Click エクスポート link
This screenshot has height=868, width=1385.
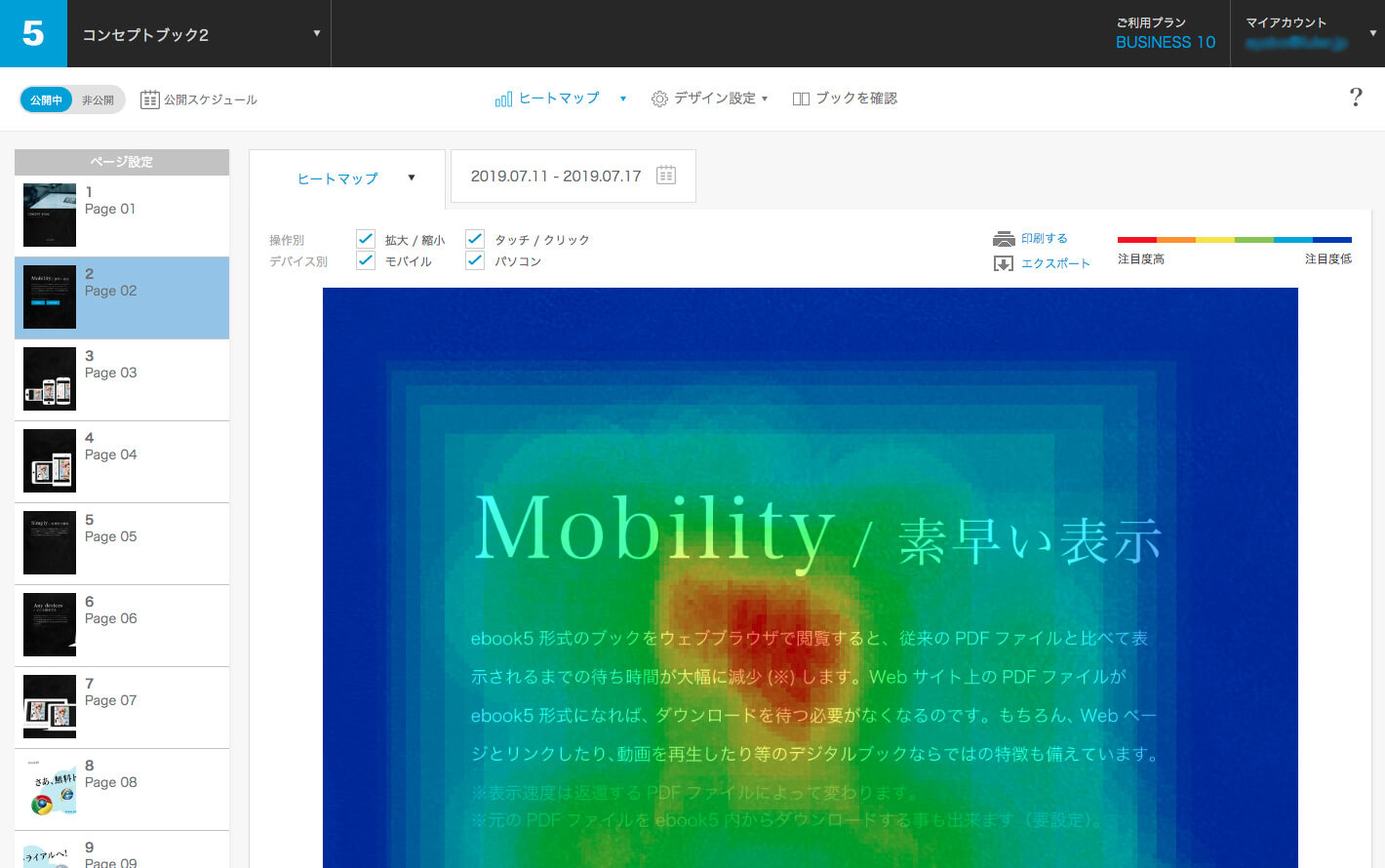click(1055, 263)
